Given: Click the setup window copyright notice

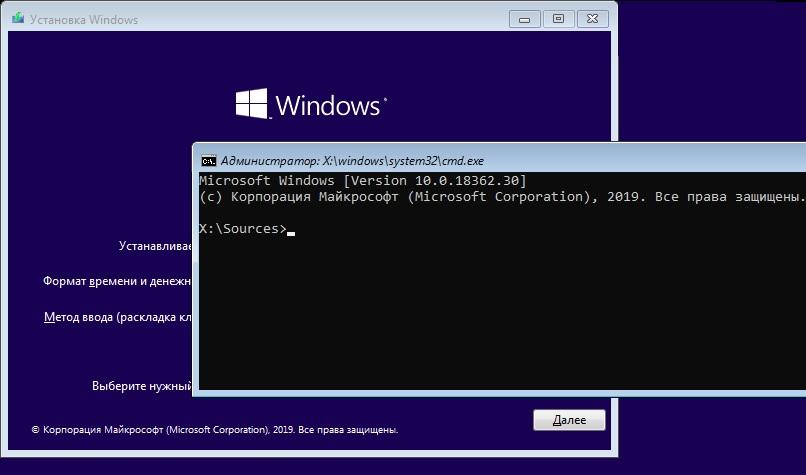Looking at the screenshot, I should point(215,430).
